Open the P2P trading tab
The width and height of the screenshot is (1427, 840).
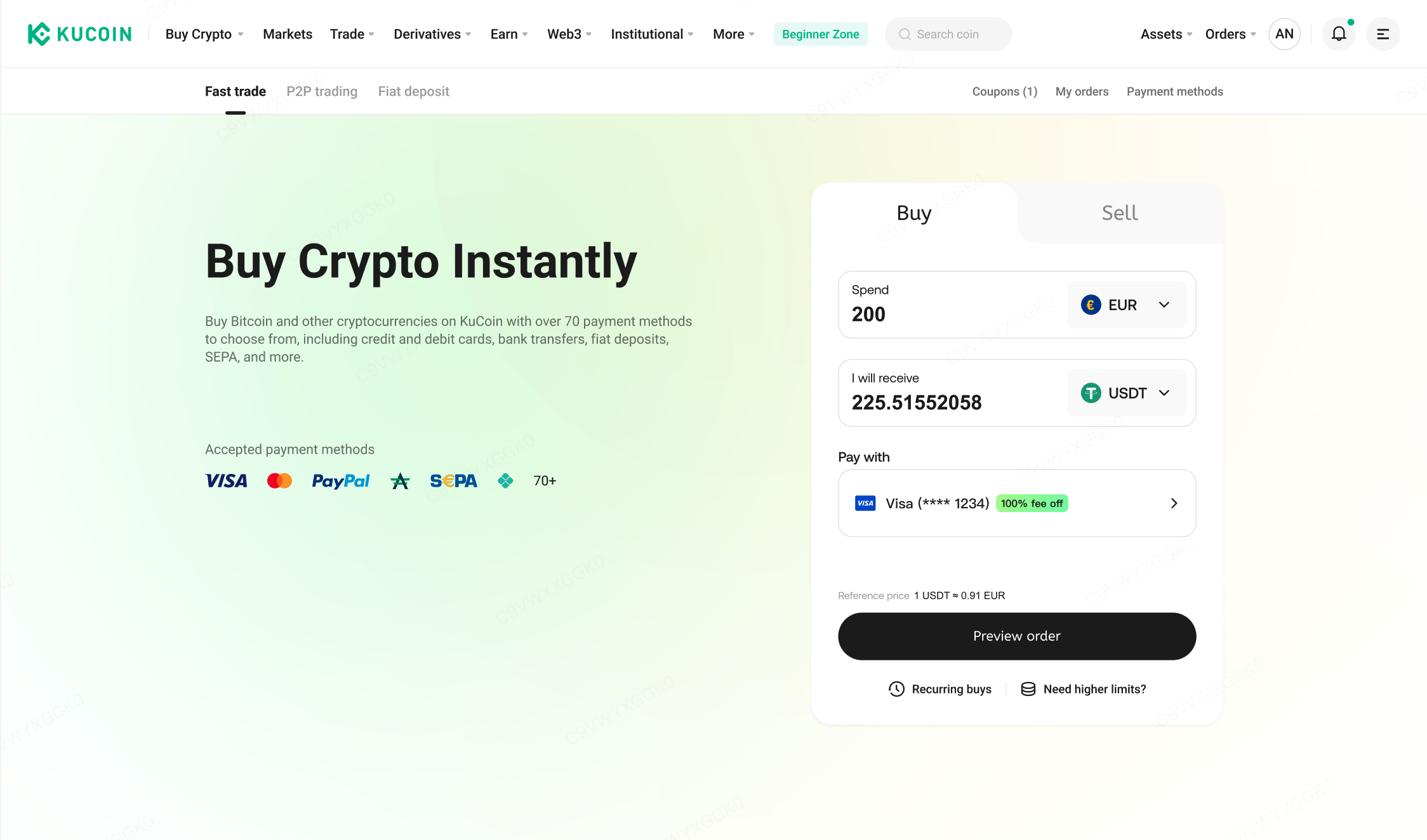pos(322,91)
